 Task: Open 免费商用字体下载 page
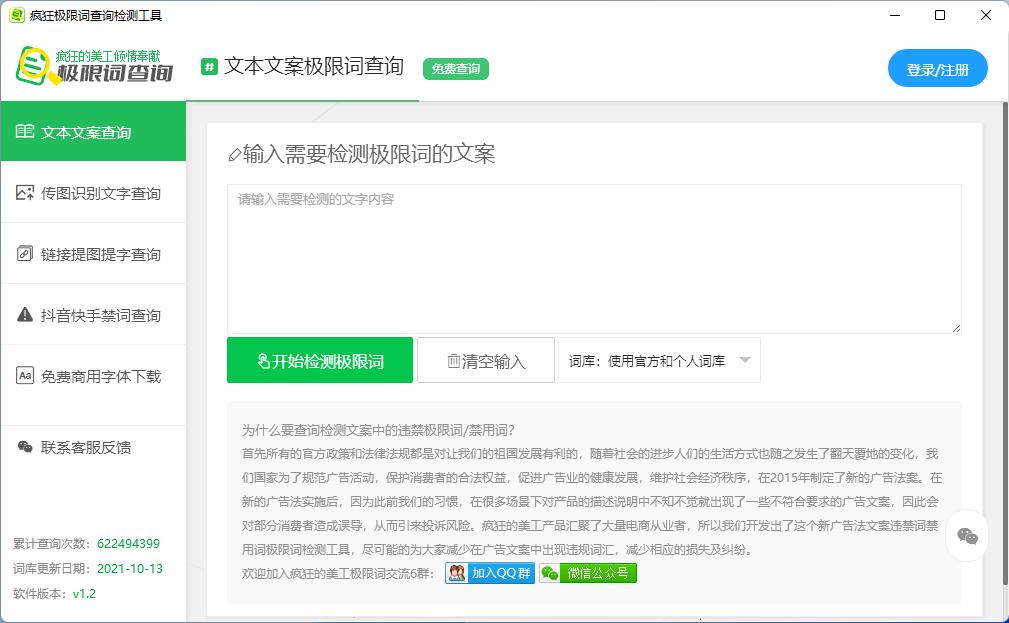93,376
